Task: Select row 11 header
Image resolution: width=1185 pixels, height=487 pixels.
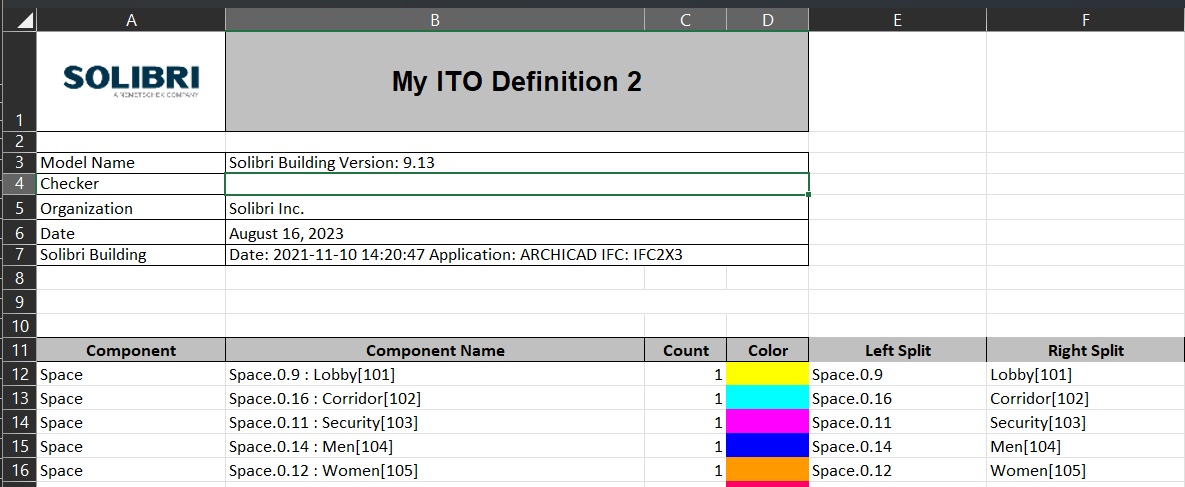Action: (x=18, y=350)
